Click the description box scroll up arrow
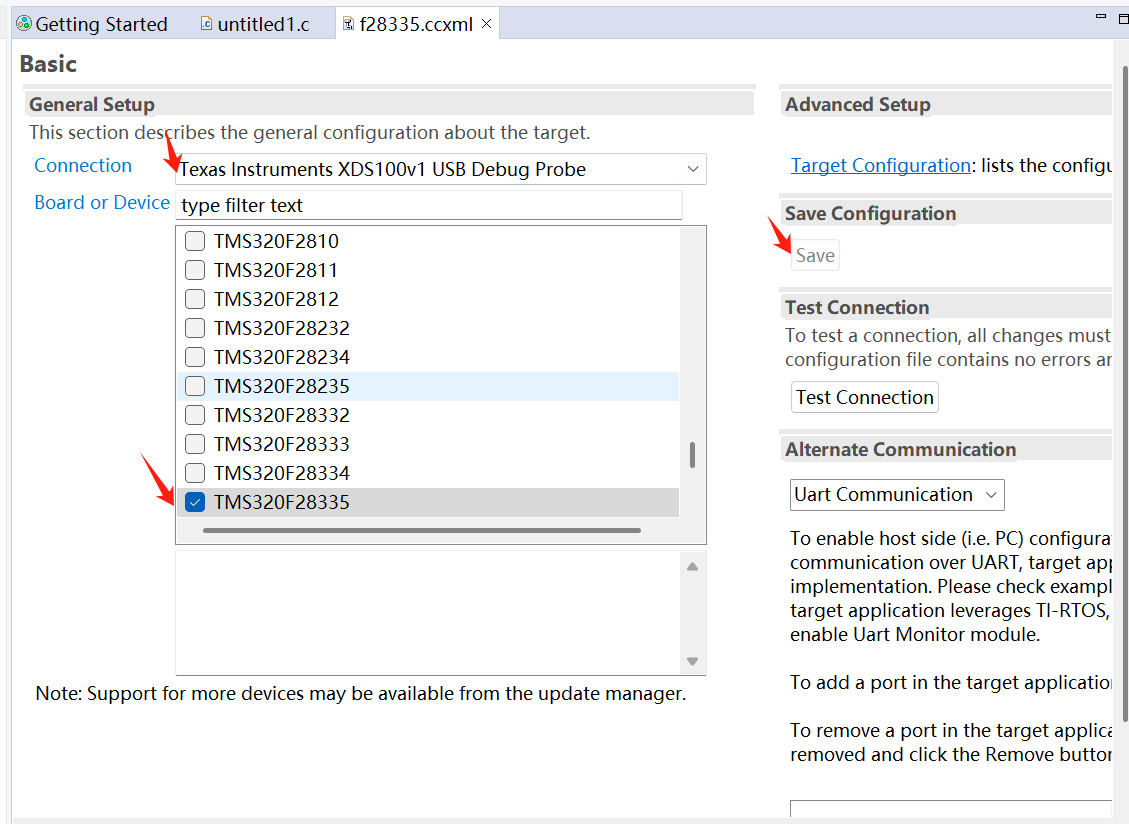The image size is (1129, 824). 693,567
